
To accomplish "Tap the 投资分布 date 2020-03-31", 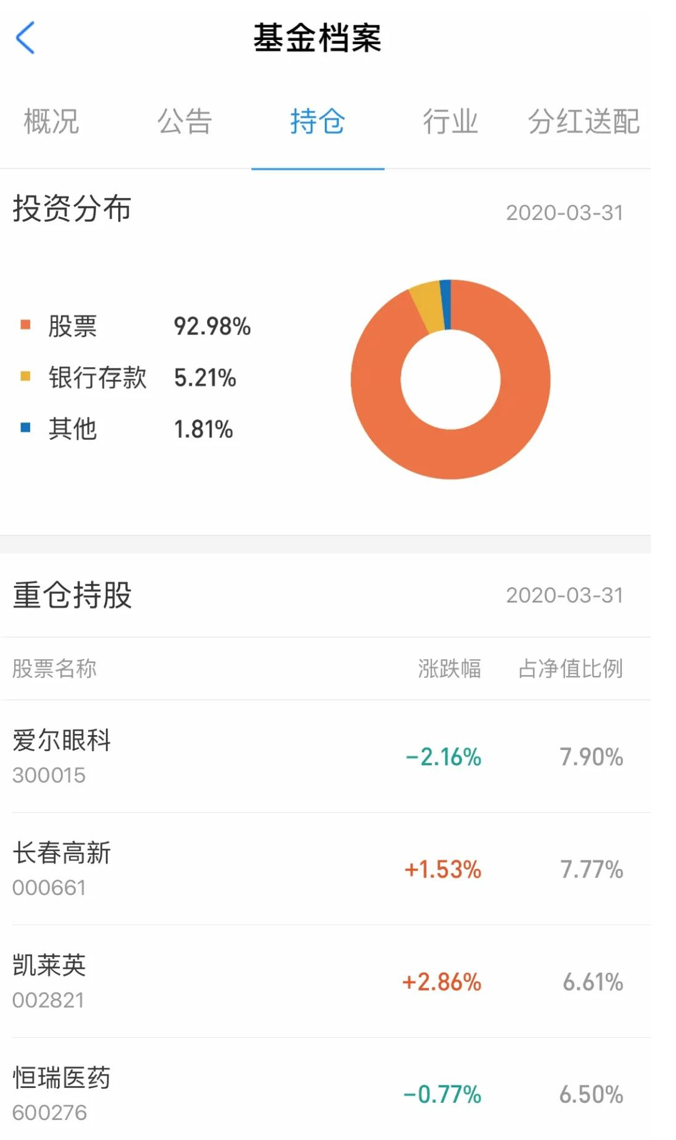I will coord(565,212).
